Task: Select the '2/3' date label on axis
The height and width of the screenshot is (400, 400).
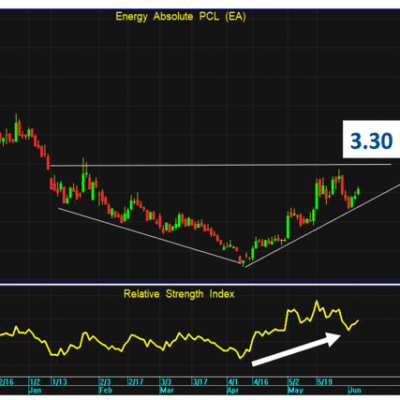Action: 105,382
